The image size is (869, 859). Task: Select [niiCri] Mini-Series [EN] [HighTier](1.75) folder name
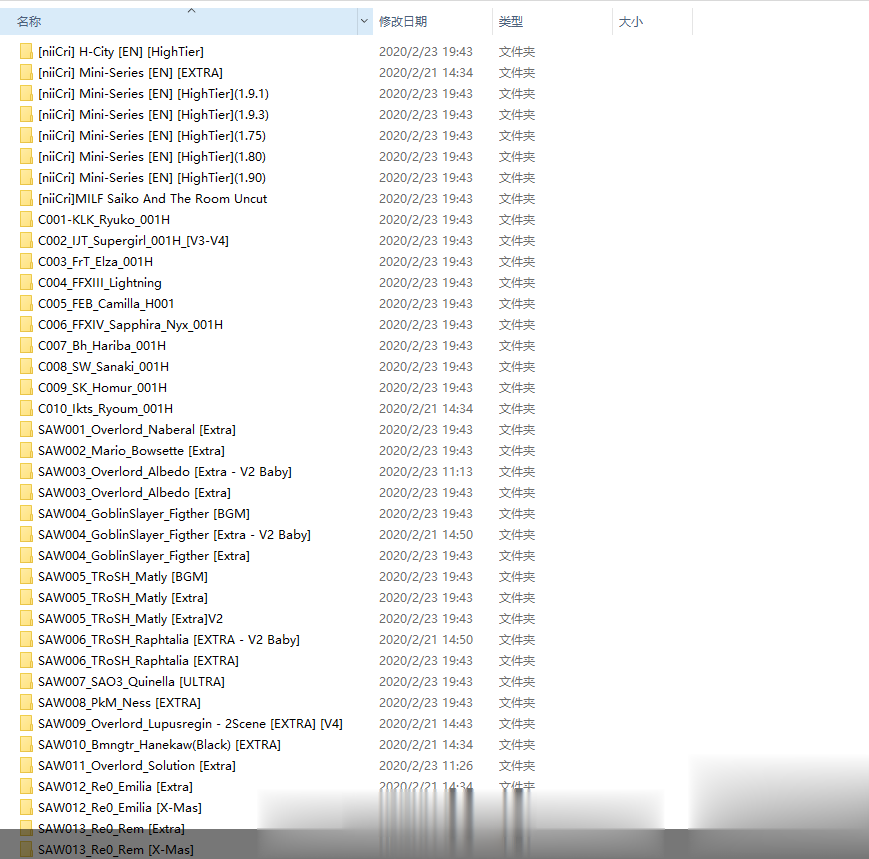click(152, 136)
